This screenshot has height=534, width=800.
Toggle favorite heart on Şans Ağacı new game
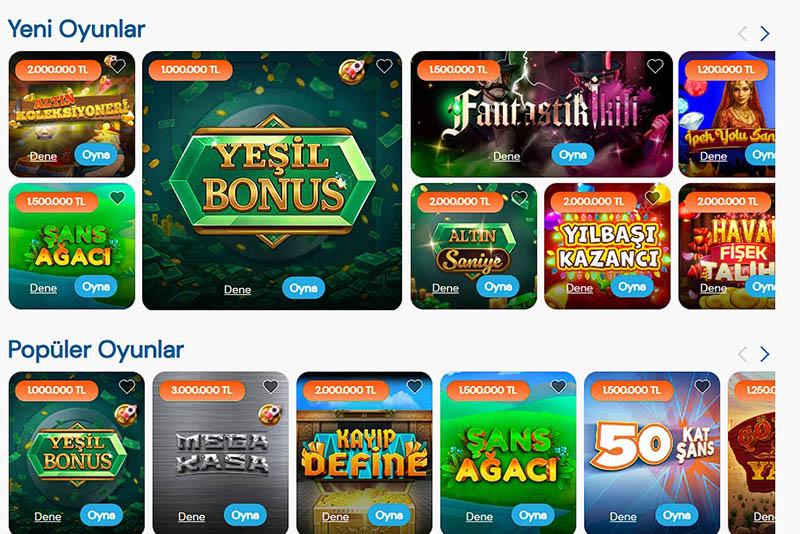coord(117,198)
